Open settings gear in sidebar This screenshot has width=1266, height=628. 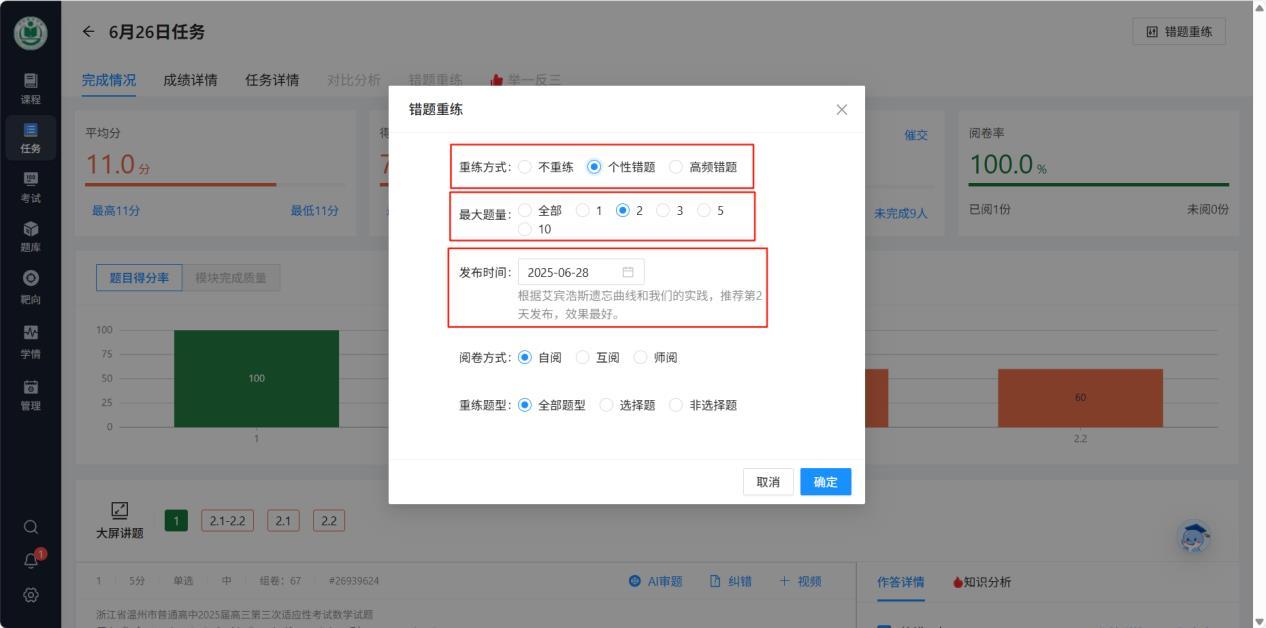[x=31, y=595]
